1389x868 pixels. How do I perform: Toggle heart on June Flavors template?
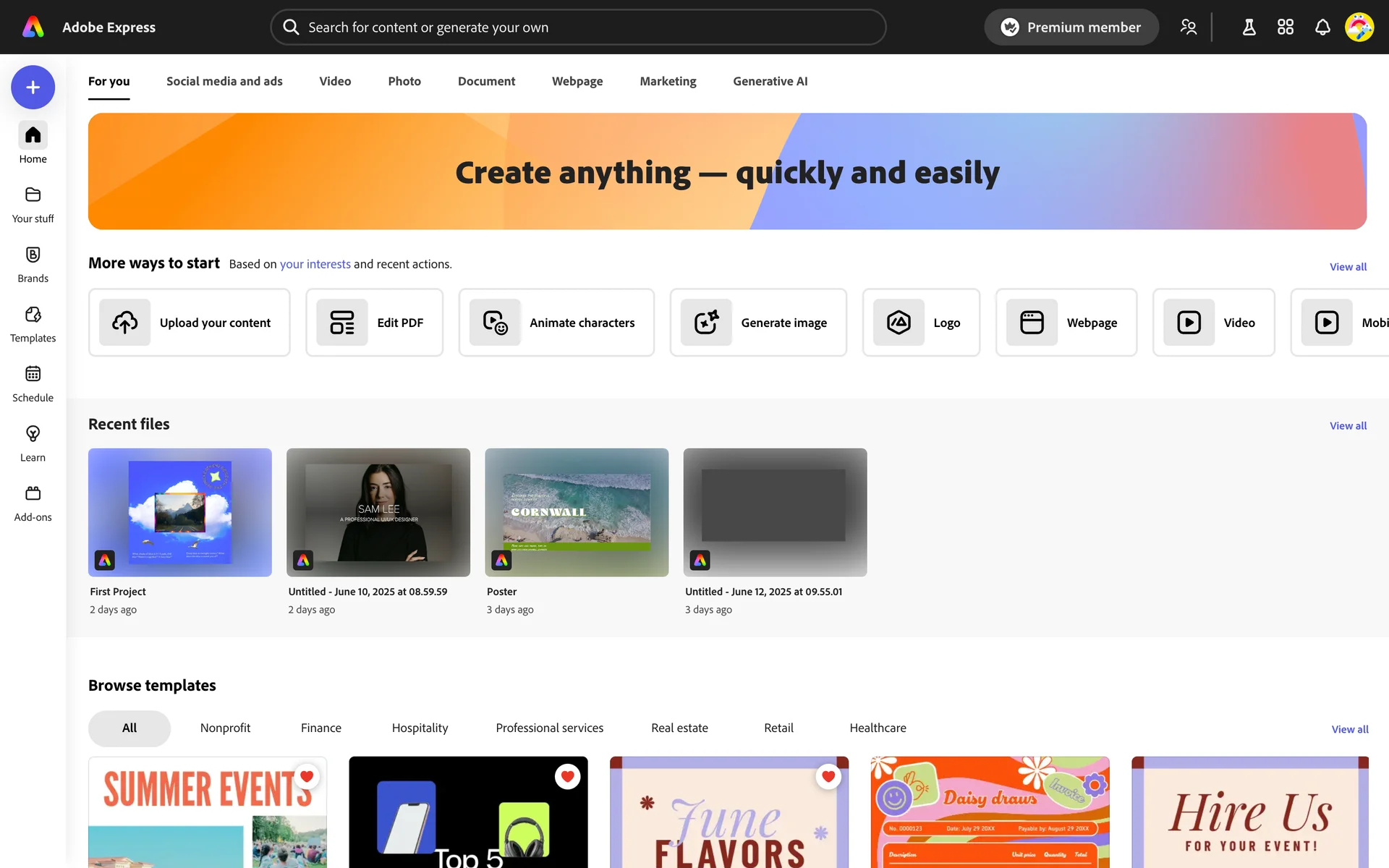coord(828,777)
